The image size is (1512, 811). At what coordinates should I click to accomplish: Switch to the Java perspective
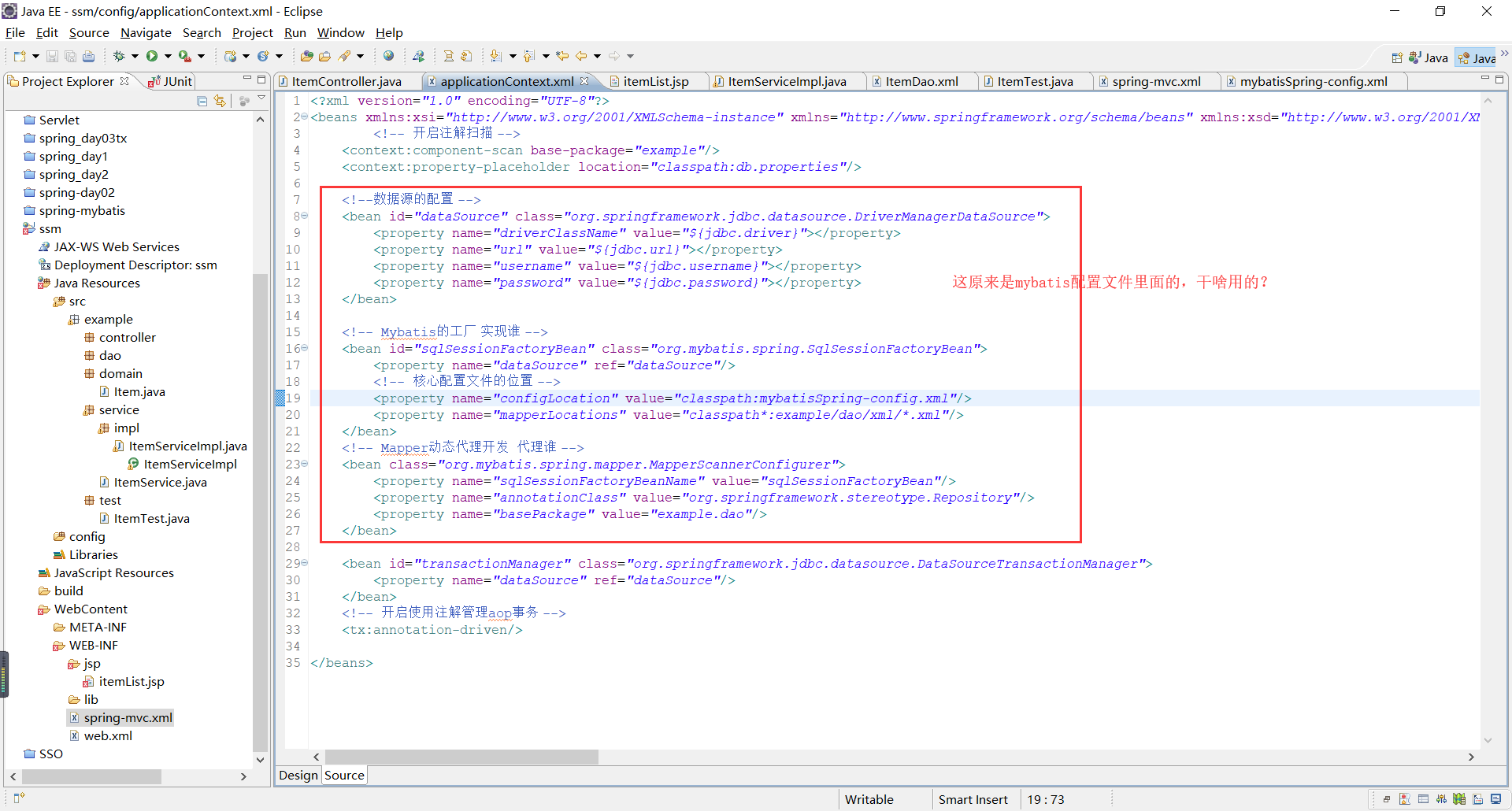(1429, 57)
